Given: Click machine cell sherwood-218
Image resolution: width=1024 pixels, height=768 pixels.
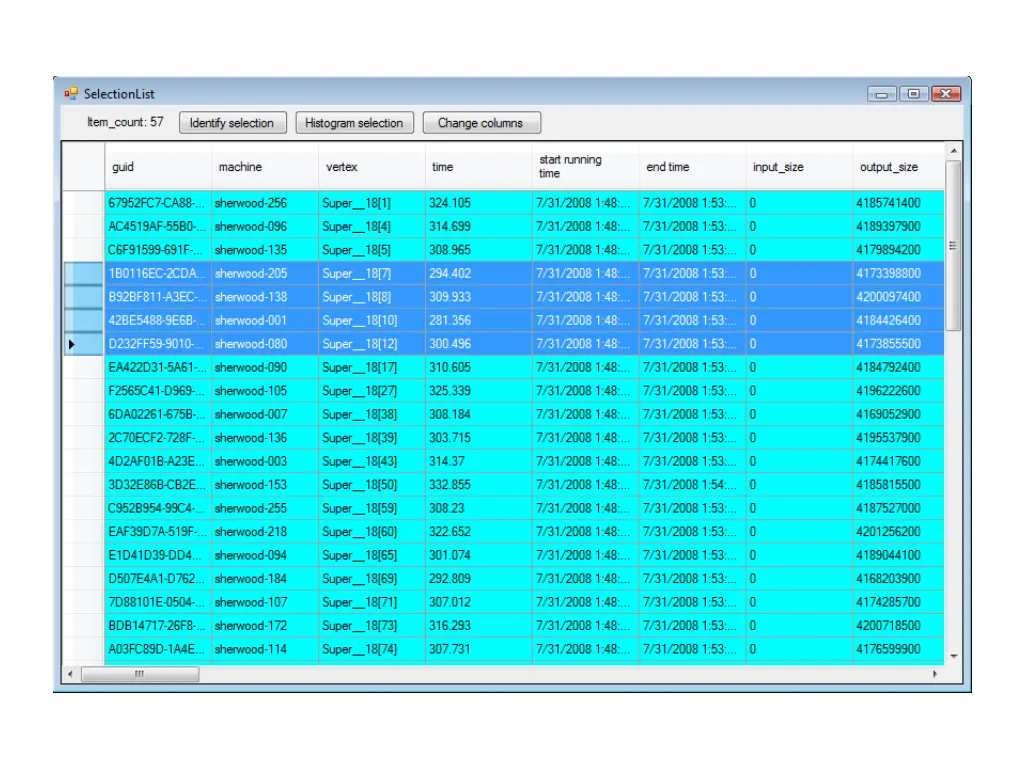Looking at the screenshot, I should coord(265,532).
